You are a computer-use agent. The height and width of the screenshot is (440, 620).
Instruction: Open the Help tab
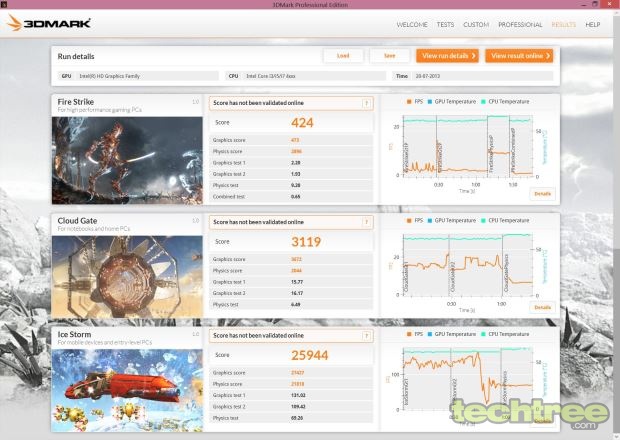(x=593, y=25)
